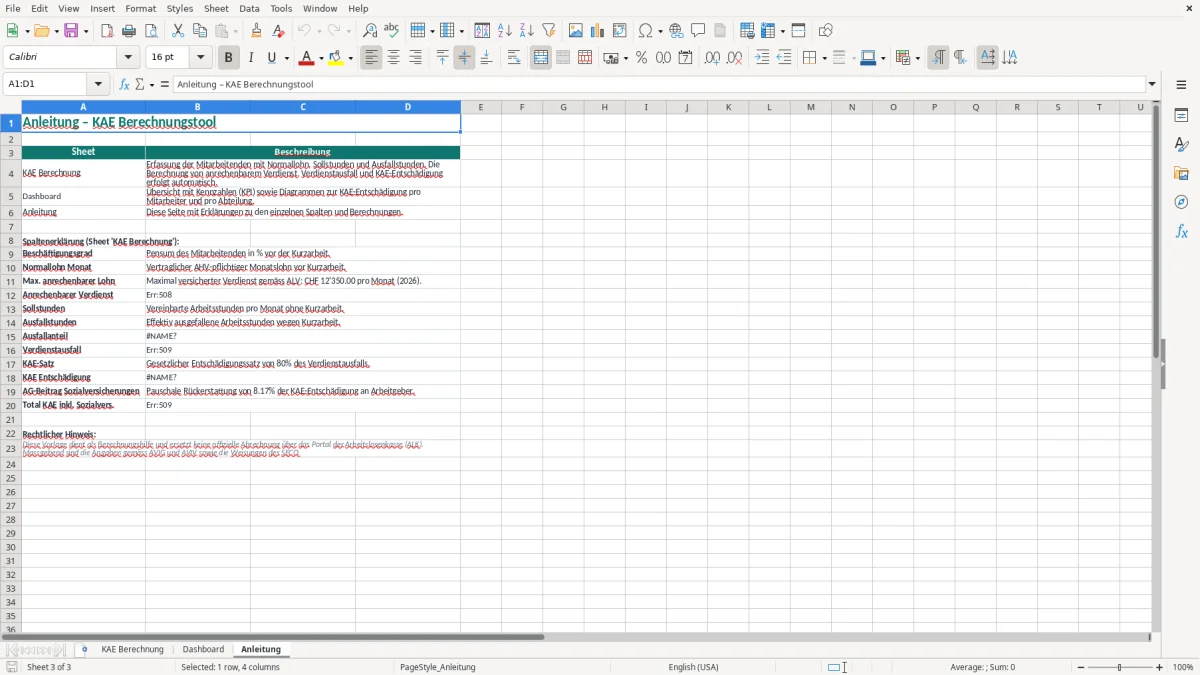Open the Sheet menu
The width and height of the screenshot is (1200, 675).
tap(216, 8)
